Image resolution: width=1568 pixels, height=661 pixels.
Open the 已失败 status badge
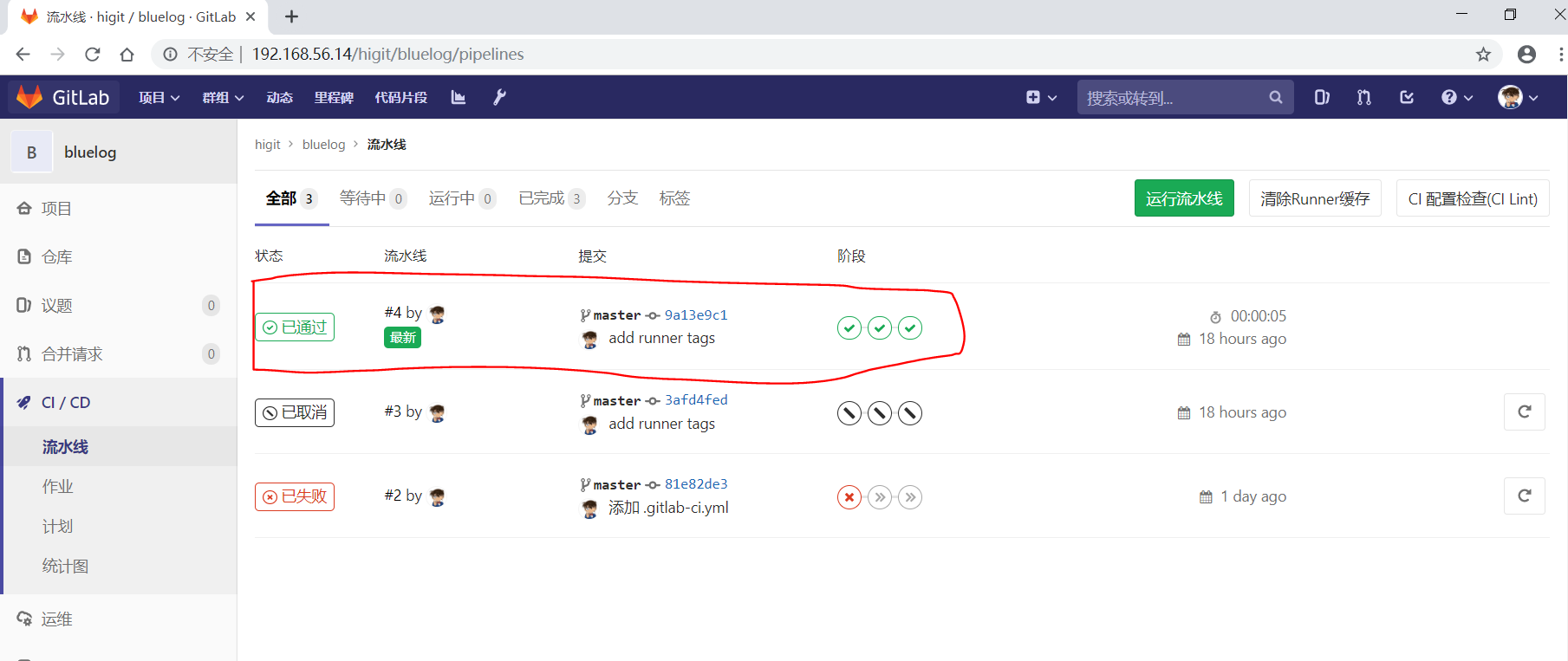point(295,496)
